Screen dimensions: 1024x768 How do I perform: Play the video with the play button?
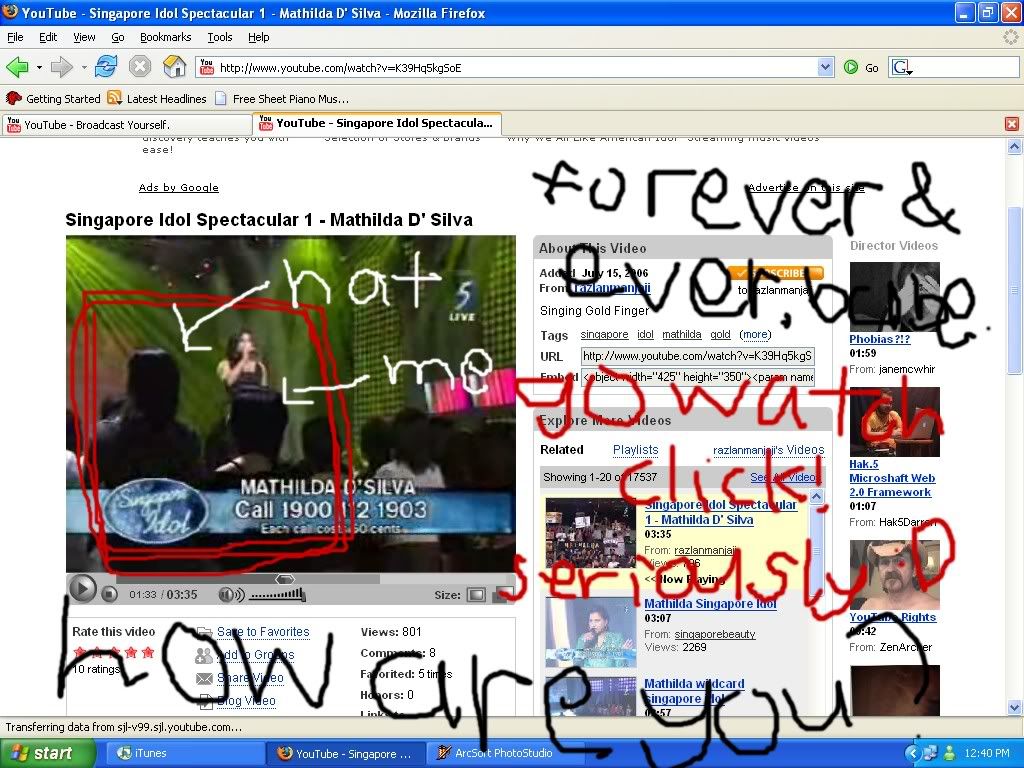(x=83, y=589)
